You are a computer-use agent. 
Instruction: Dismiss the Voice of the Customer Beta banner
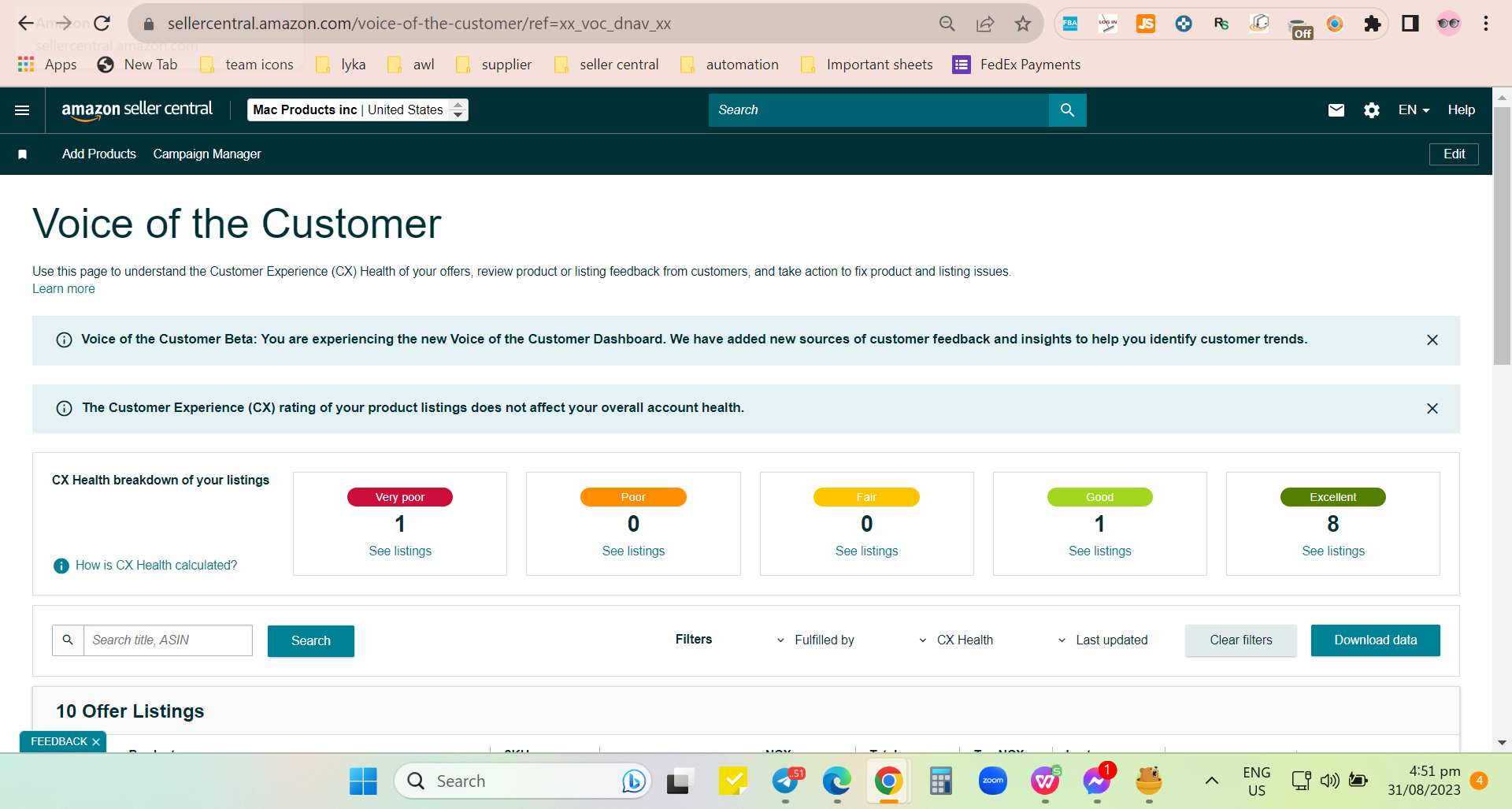pyautogui.click(x=1432, y=340)
